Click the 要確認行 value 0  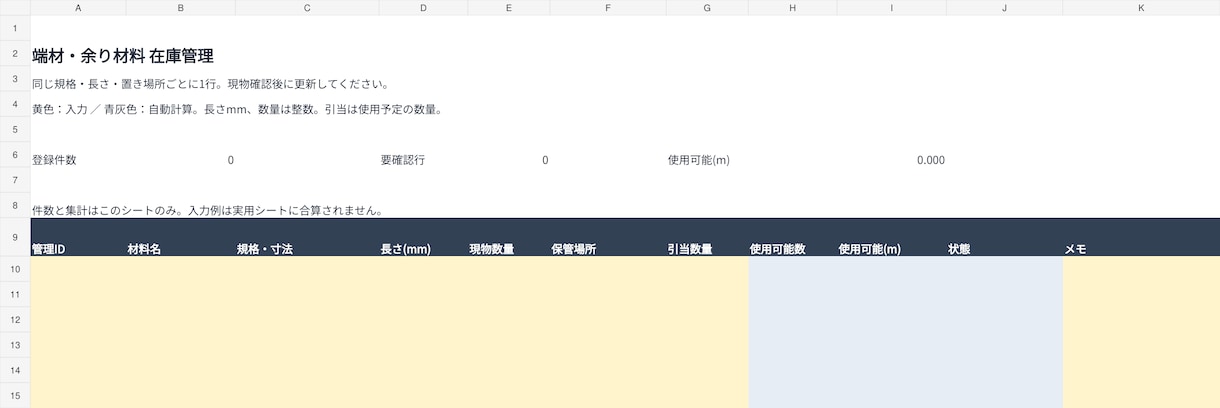(x=545, y=160)
